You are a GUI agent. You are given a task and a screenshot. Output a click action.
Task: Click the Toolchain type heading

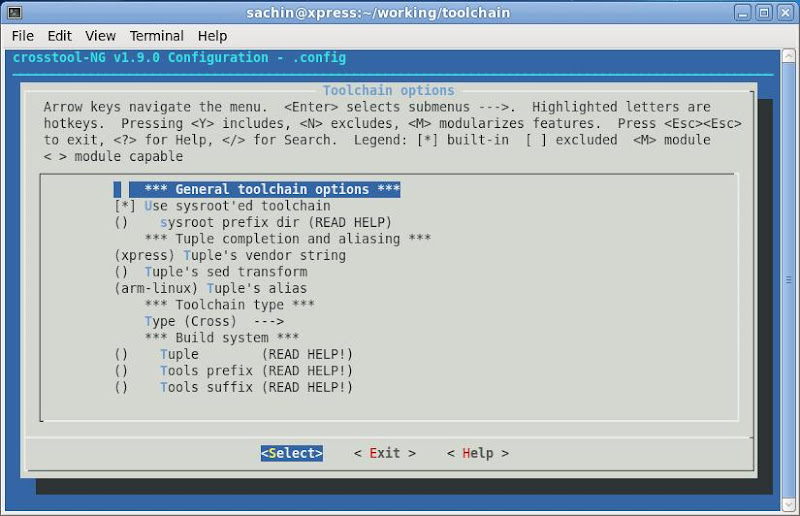click(230, 305)
